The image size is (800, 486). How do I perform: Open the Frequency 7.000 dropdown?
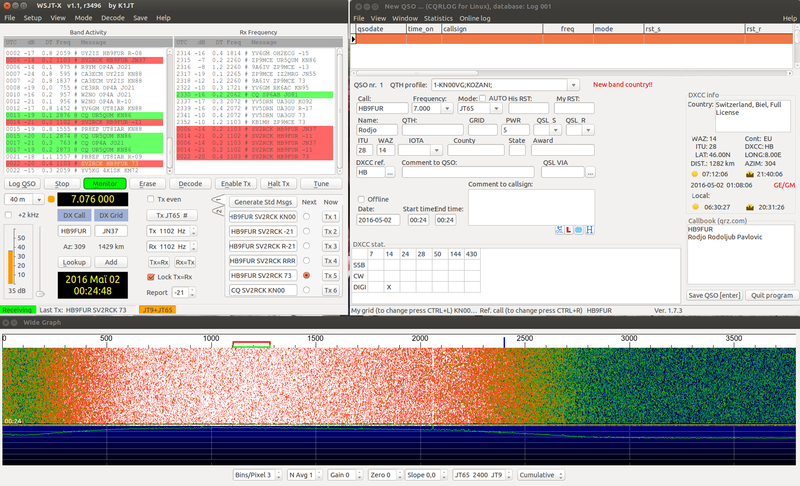point(447,109)
